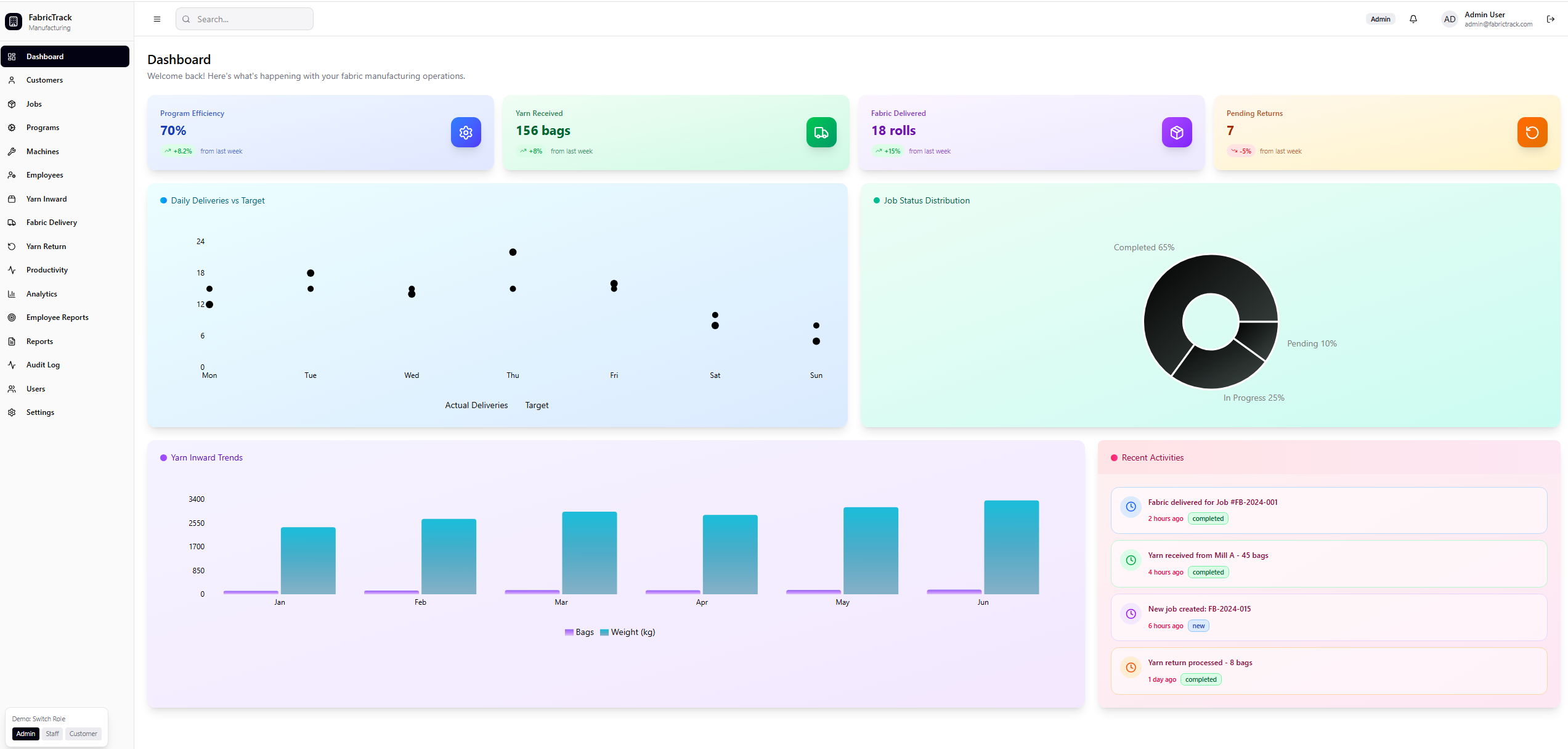Viewport: 1568px width, 749px height.
Task: Switch to the Customer demo role
Action: 83,734
